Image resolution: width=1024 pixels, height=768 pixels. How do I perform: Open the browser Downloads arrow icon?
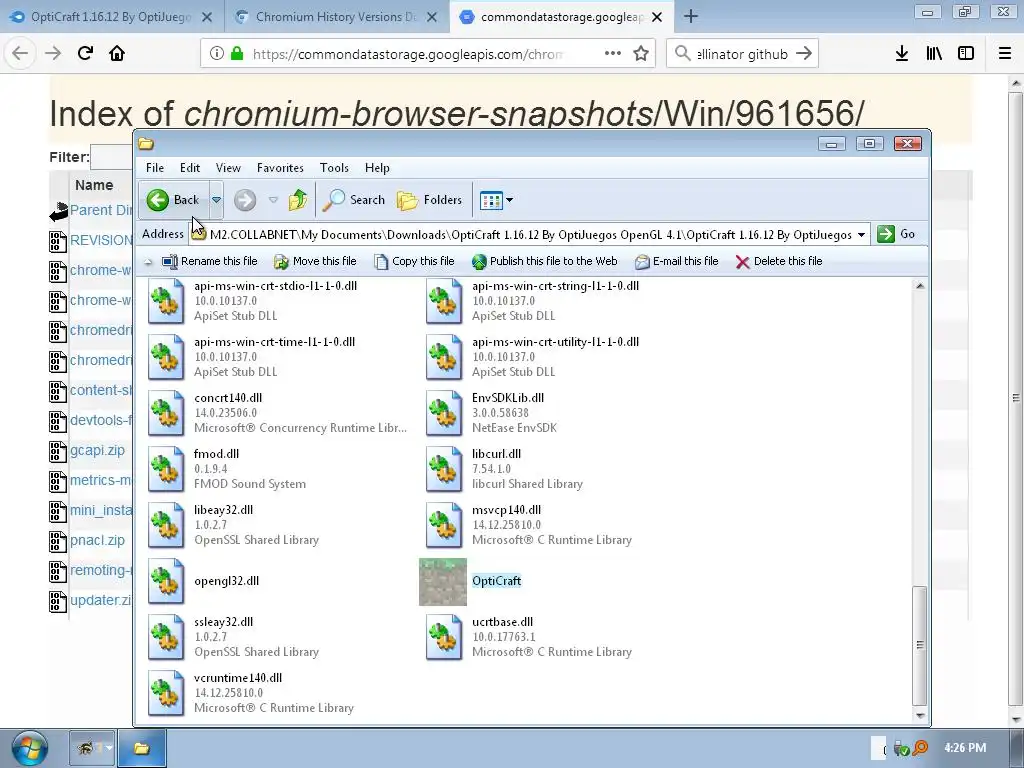[x=902, y=54]
